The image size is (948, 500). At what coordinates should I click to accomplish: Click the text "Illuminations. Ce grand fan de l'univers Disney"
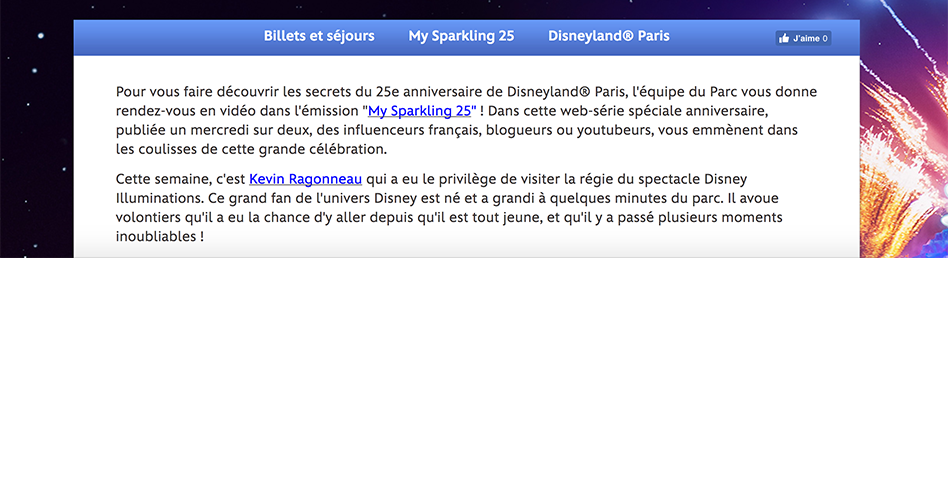(x=267, y=198)
